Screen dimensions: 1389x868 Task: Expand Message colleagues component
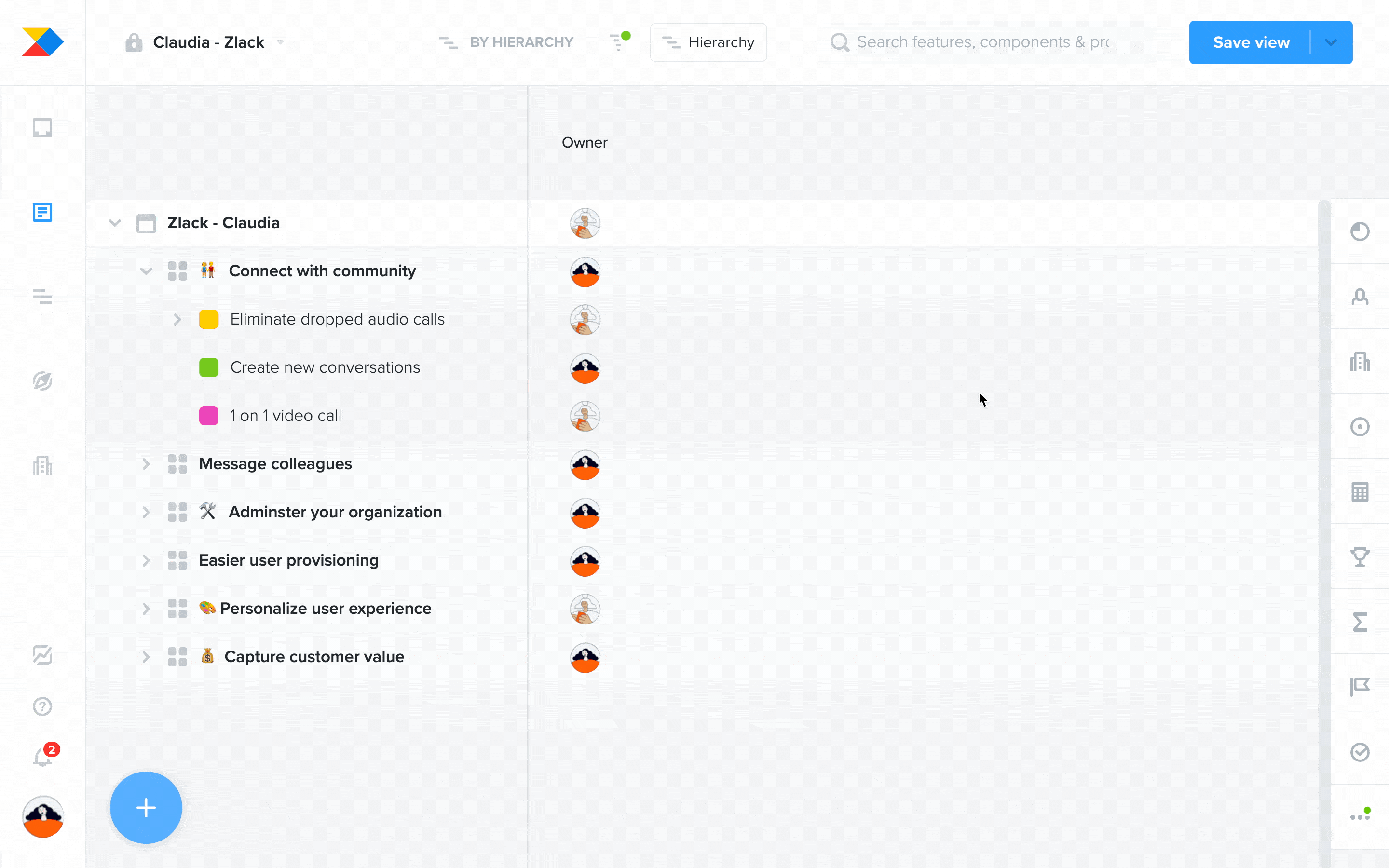146,464
